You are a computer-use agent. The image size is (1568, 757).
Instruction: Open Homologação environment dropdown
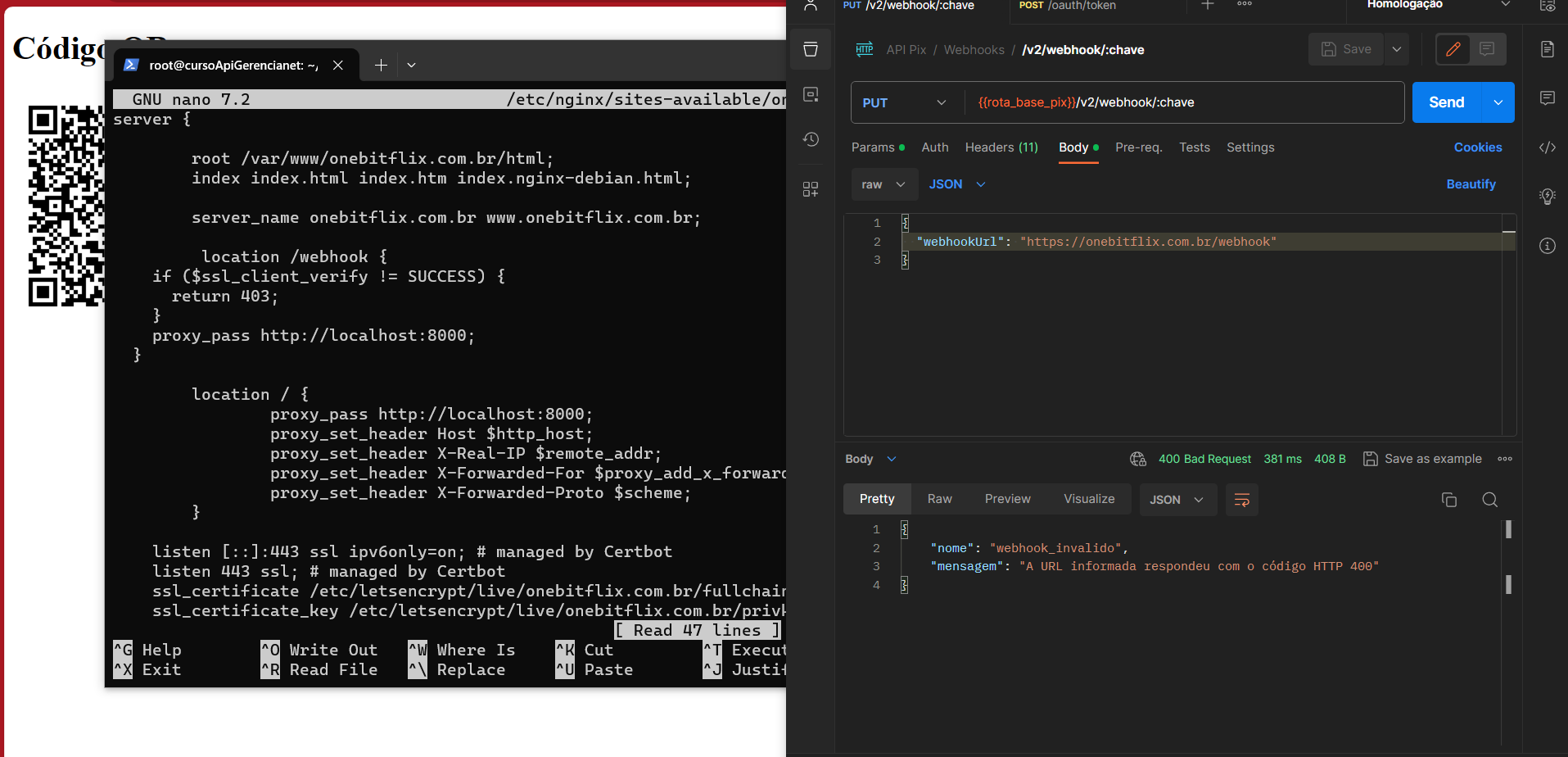coord(1437,5)
